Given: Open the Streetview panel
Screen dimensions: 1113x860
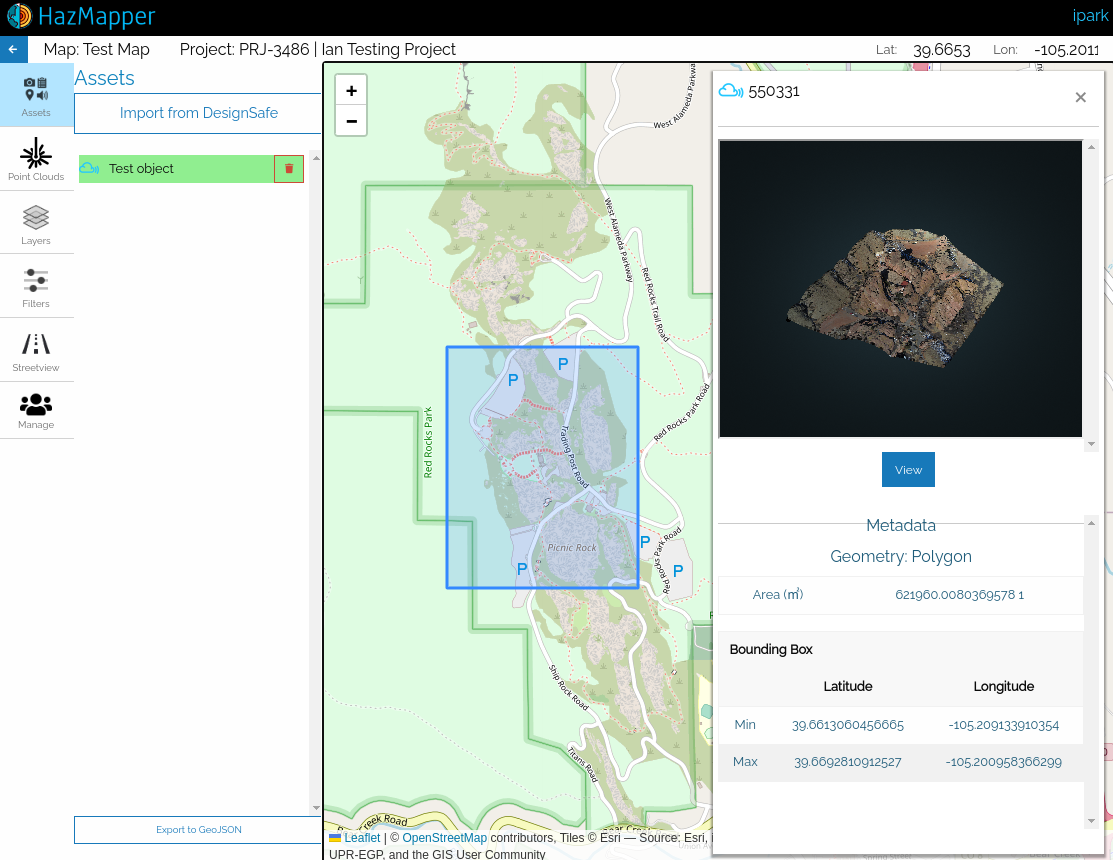Looking at the screenshot, I should 36,351.
